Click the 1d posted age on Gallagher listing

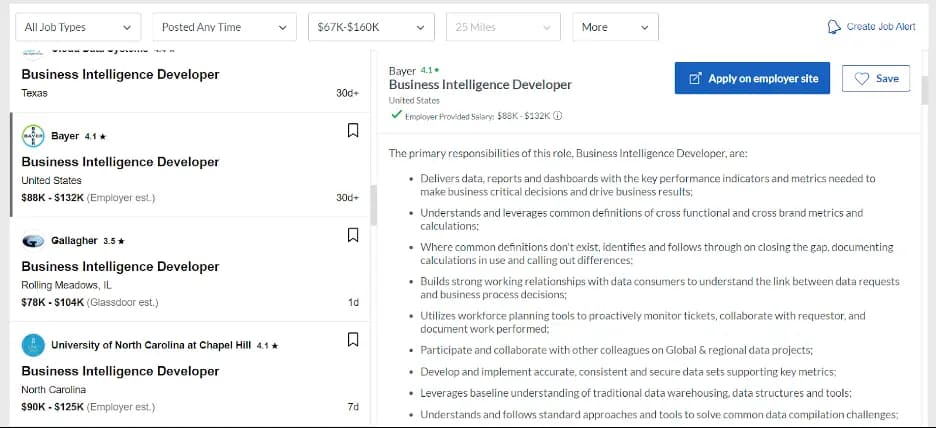tap(353, 303)
